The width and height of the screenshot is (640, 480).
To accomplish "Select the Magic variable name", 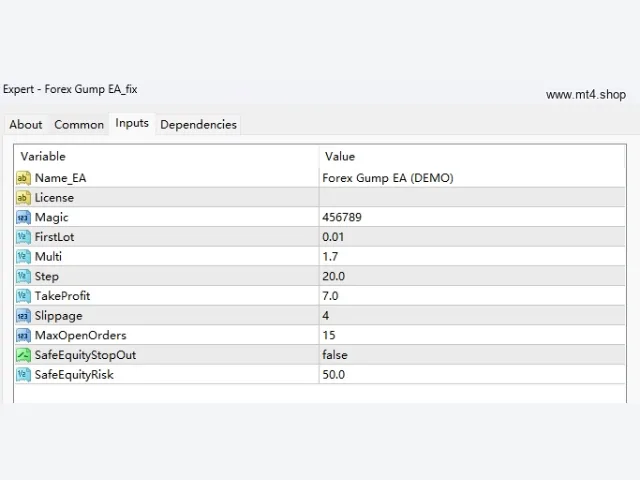I will pos(51,217).
